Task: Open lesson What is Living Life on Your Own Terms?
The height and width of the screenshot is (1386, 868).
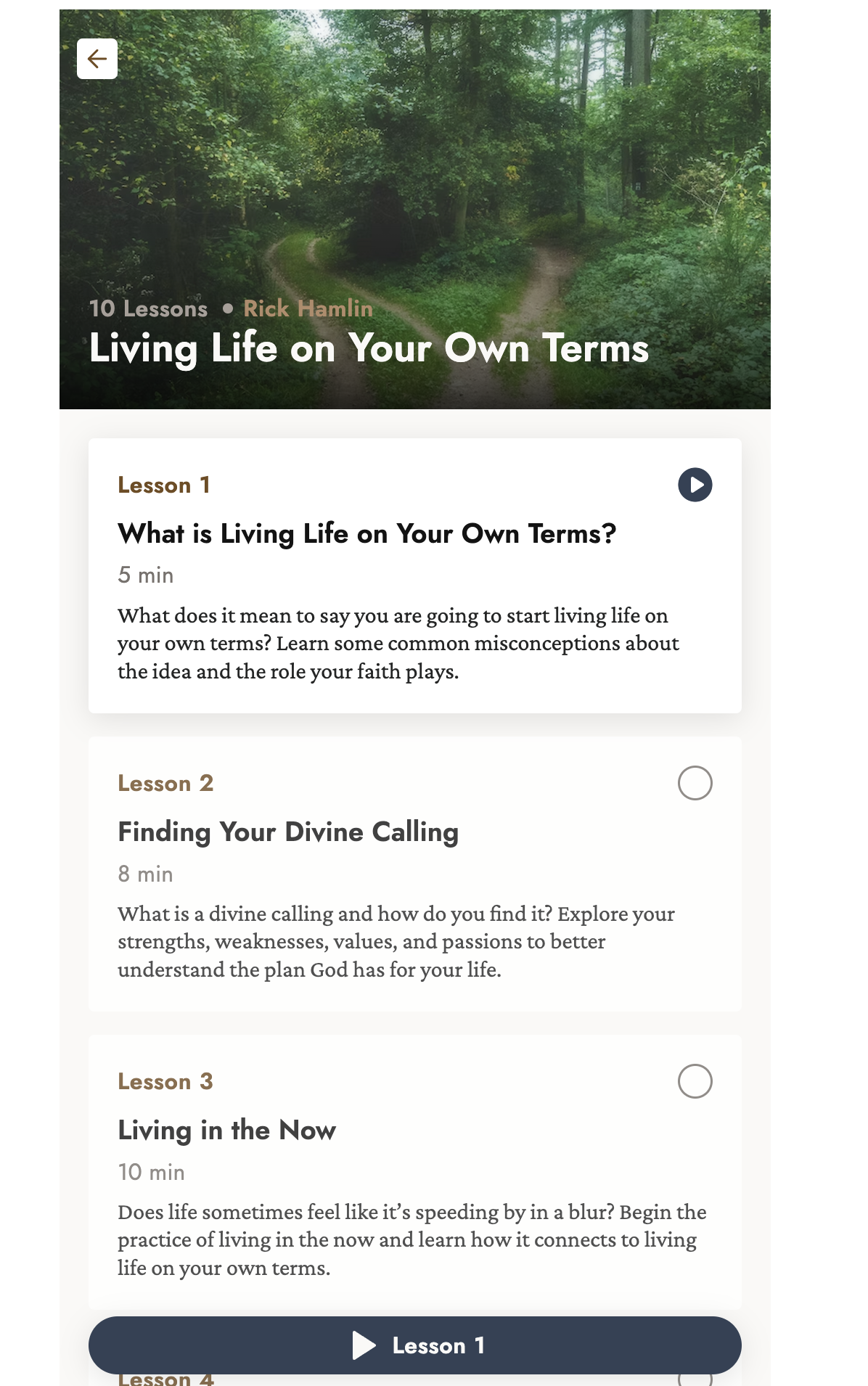Action: point(367,534)
